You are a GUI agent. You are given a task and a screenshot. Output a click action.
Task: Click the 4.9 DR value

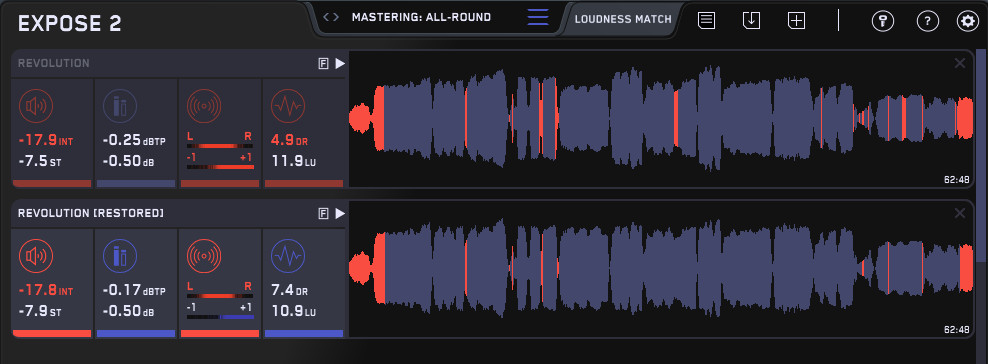(289, 140)
